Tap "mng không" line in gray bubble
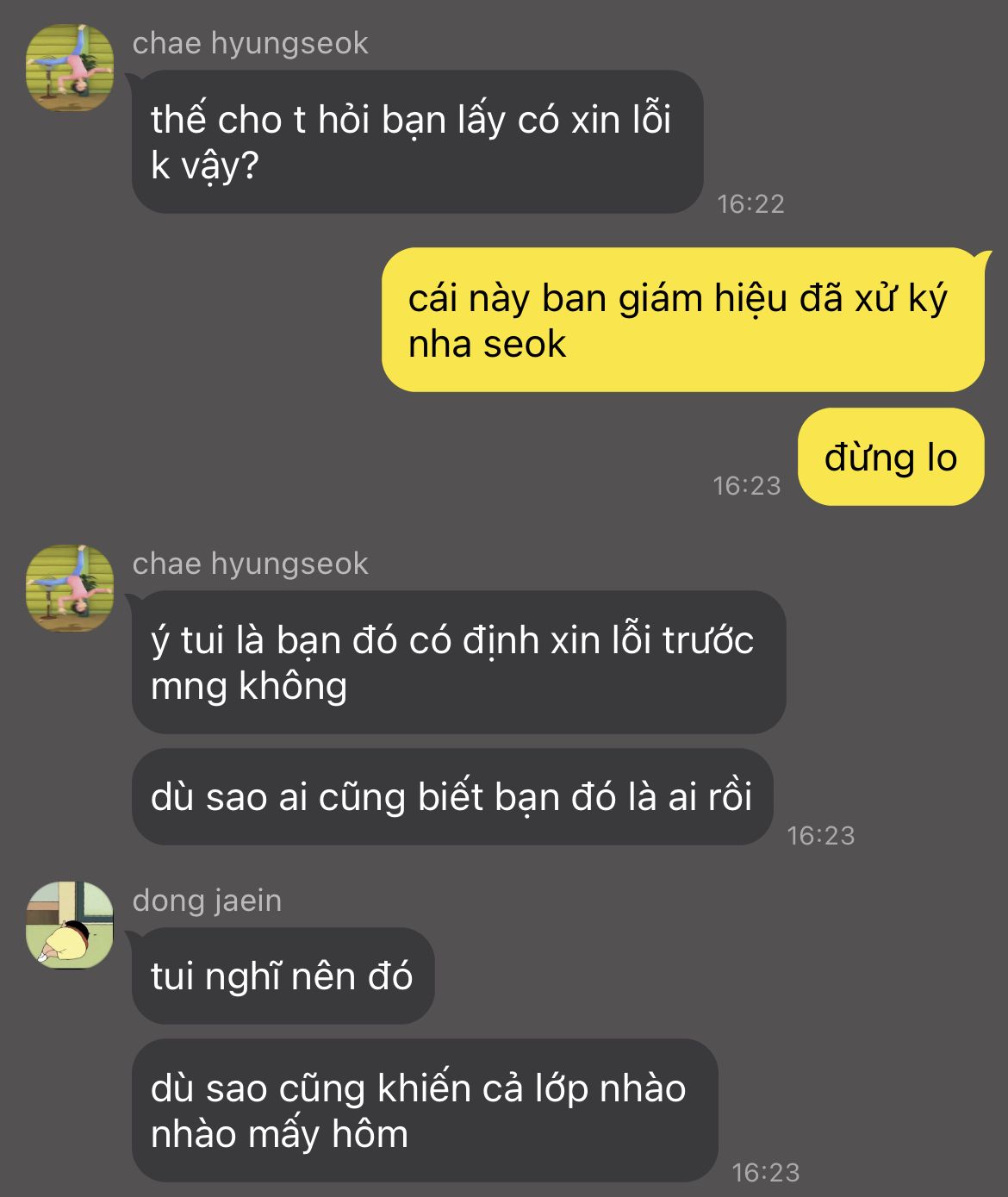The width and height of the screenshot is (1008, 1197). pyautogui.click(x=249, y=686)
